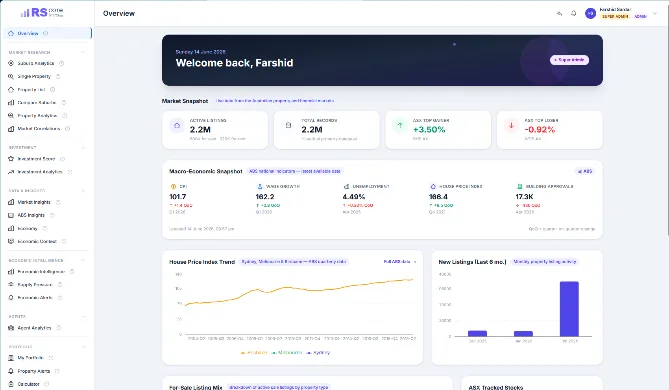Image resolution: width=669 pixels, height=390 pixels.
Task: Open Investment Analytics trend-arrow icon
Action: (x=11, y=172)
